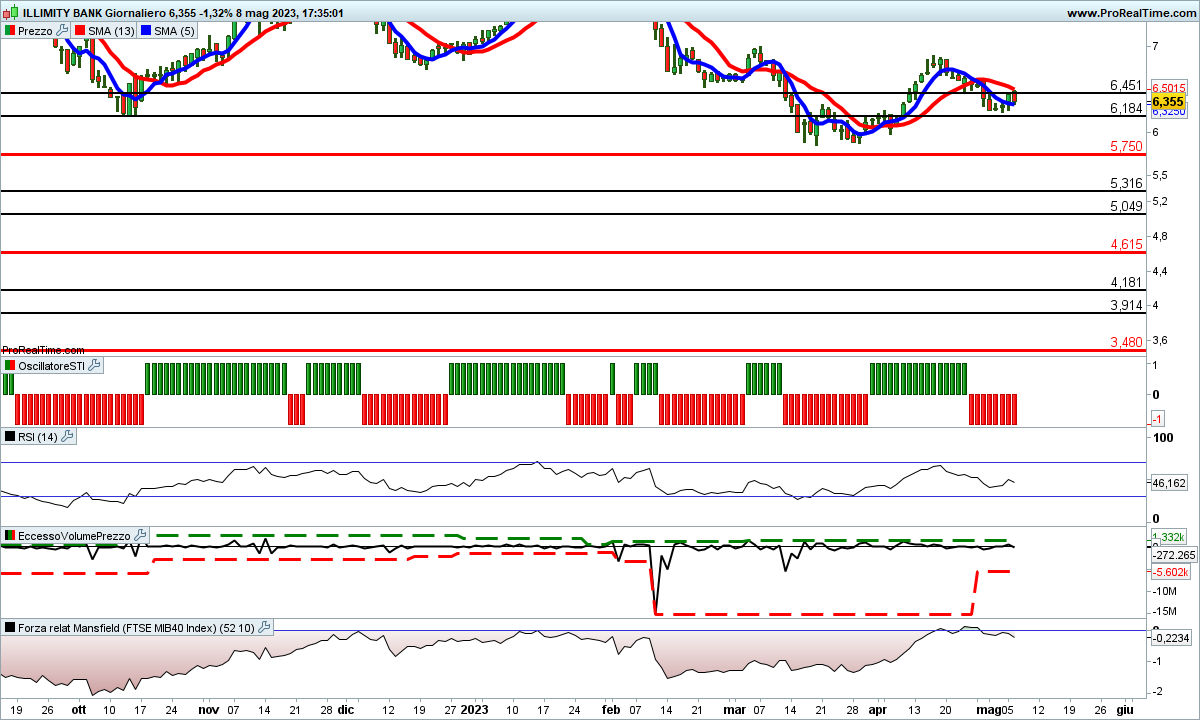Click the red 3,480 level label
This screenshot has width=1200, height=720.
pos(1126,342)
